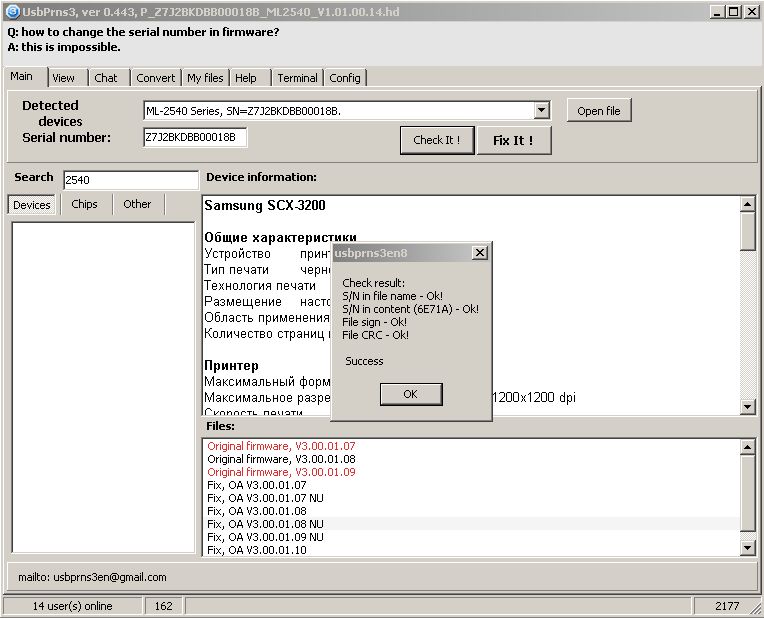Switch to the Terminal tab
The height and width of the screenshot is (618, 764).
point(297,78)
